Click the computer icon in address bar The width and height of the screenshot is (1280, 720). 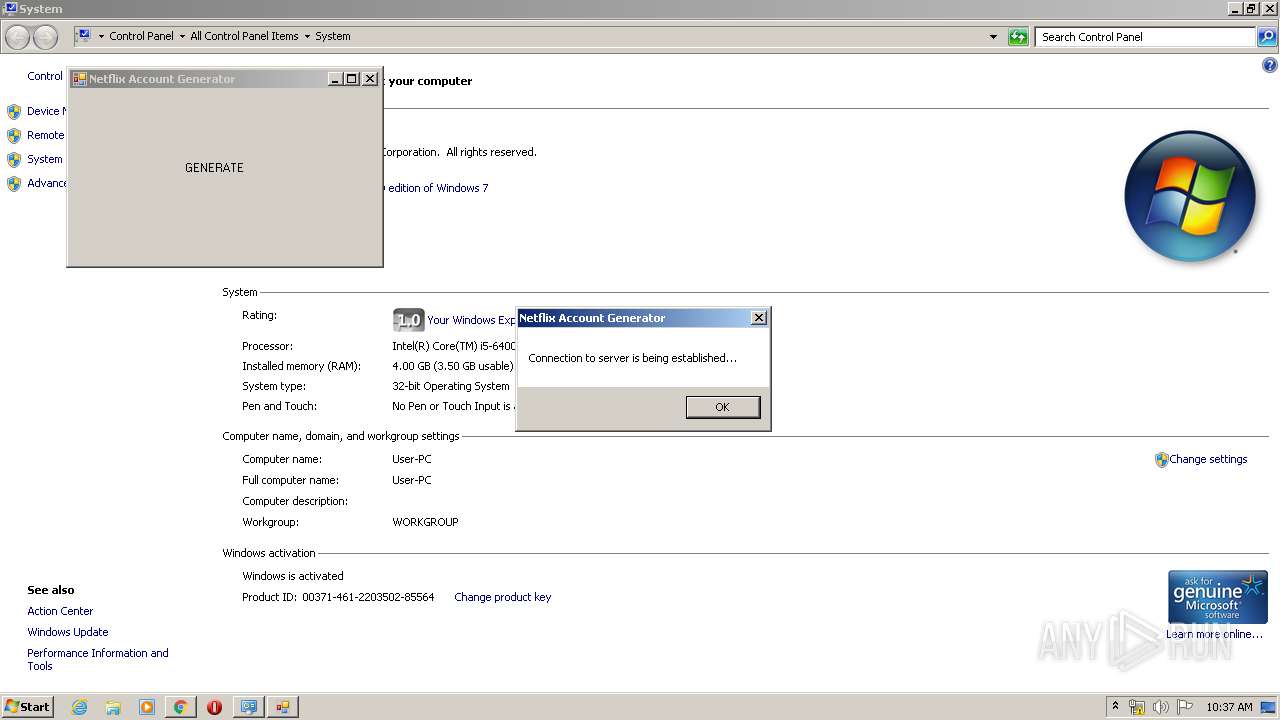coord(84,36)
